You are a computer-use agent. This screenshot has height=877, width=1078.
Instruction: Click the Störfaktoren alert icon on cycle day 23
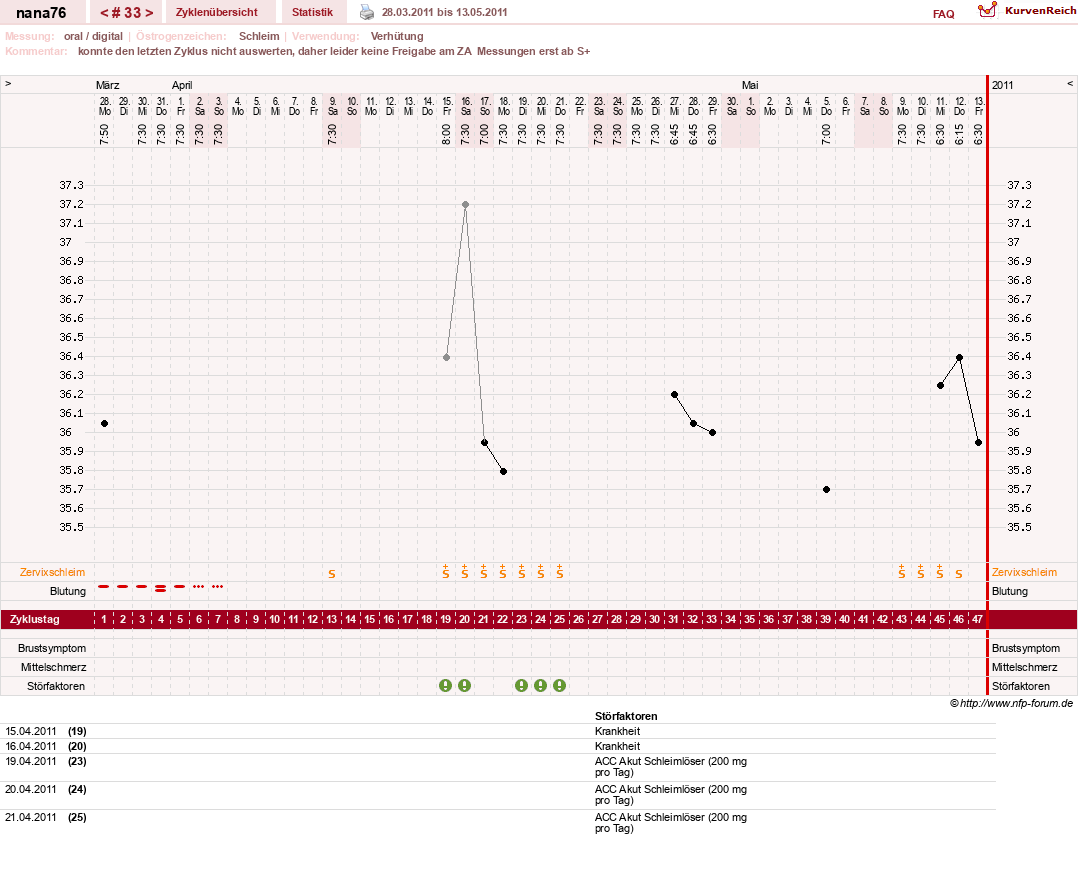click(x=522, y=685)
